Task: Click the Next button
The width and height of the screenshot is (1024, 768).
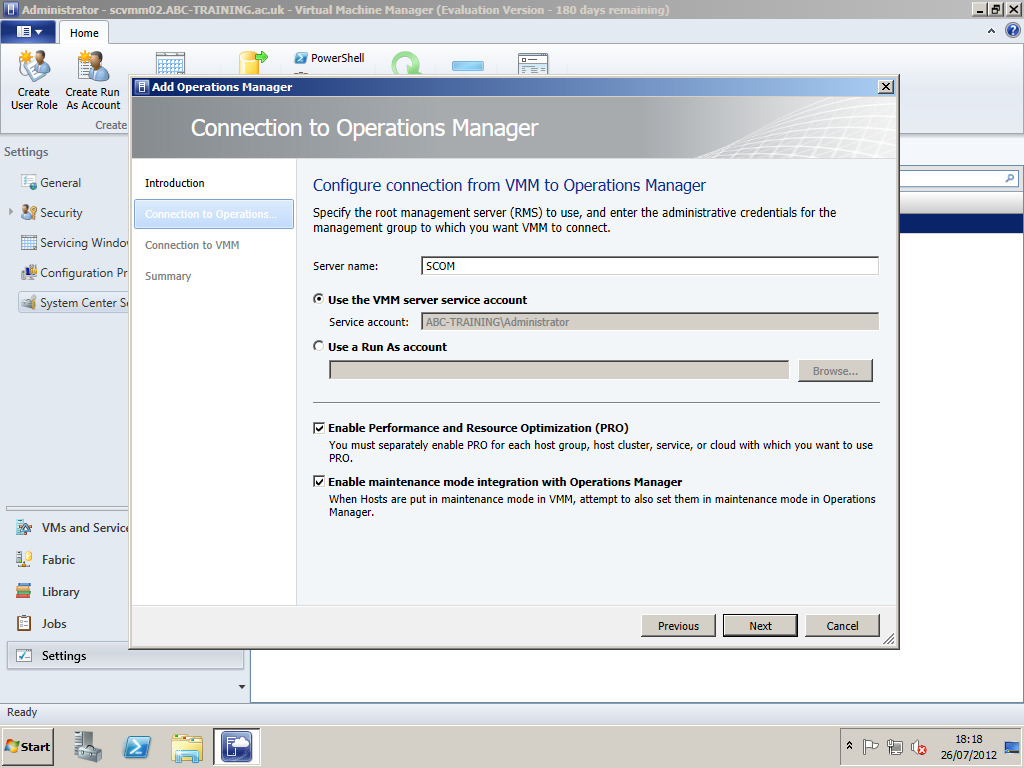Action: point(760,626)
